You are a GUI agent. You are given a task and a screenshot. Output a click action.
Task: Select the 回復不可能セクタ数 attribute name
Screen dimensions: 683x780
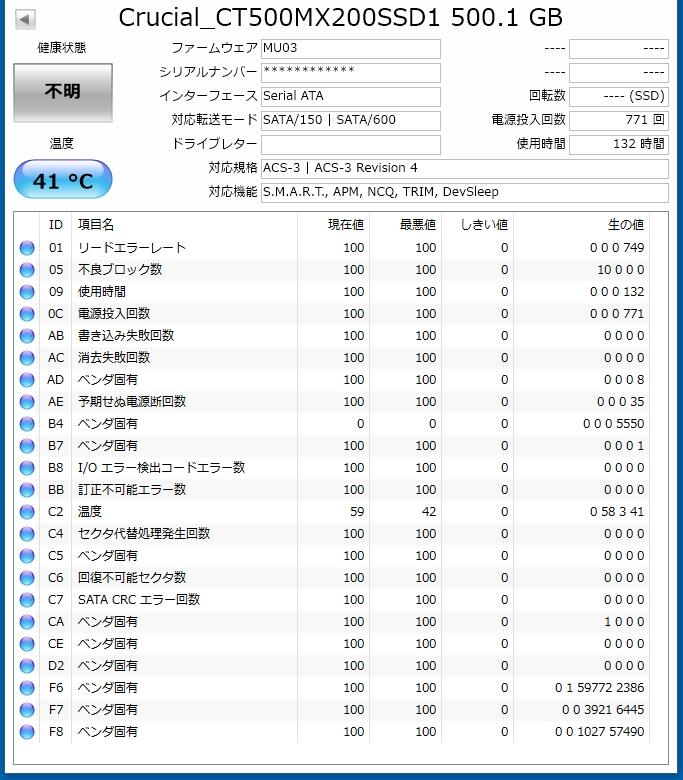coord(132,578)
